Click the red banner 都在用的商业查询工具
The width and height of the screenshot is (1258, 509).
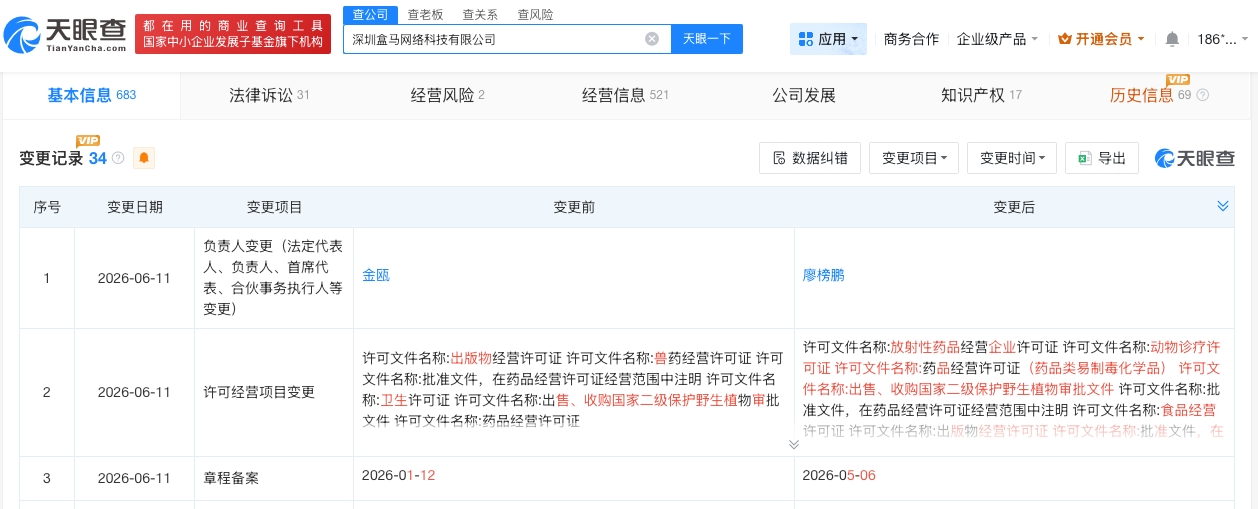[x=233, y=33]
